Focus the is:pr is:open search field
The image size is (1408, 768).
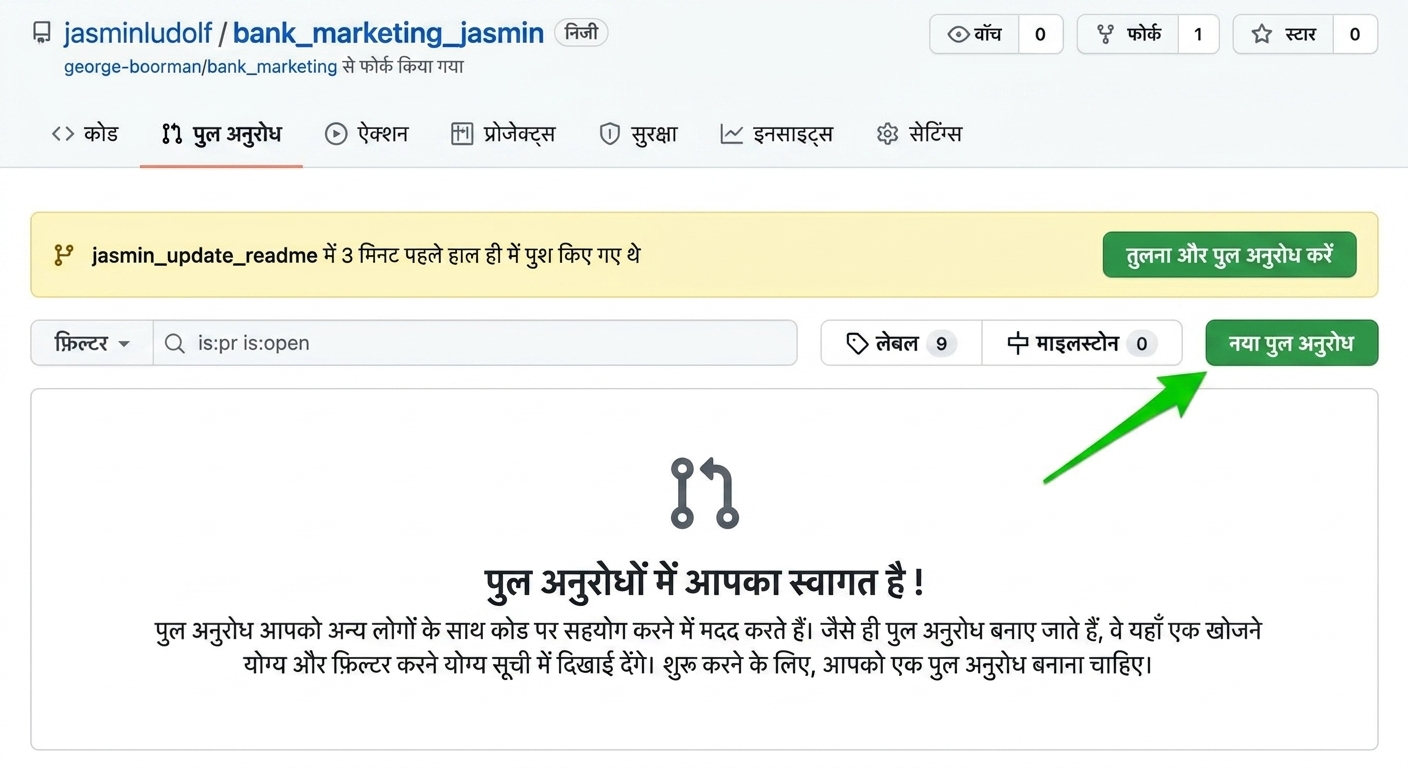click(475, 343)
